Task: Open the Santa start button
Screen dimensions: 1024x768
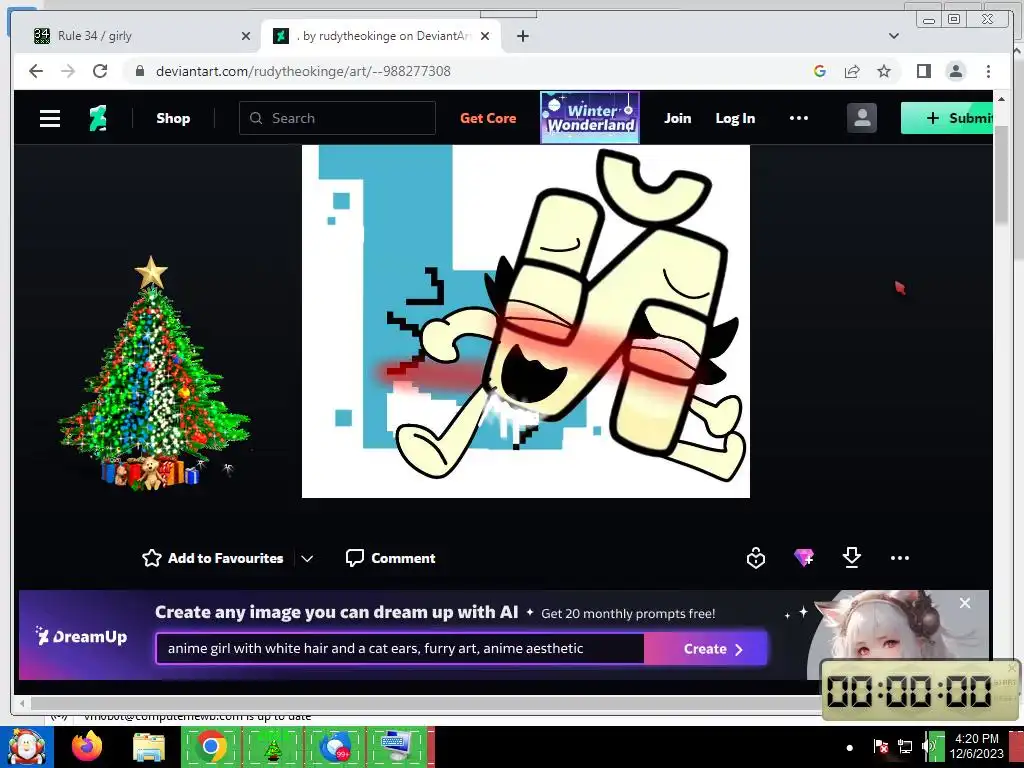Action: pyautogui.click(x=27, y=747)
